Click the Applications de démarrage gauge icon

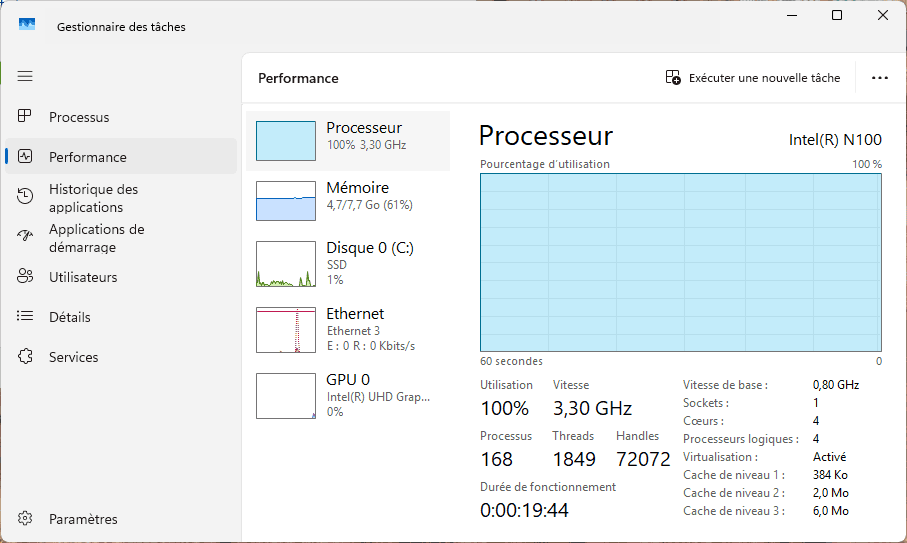tap(25, 236)
